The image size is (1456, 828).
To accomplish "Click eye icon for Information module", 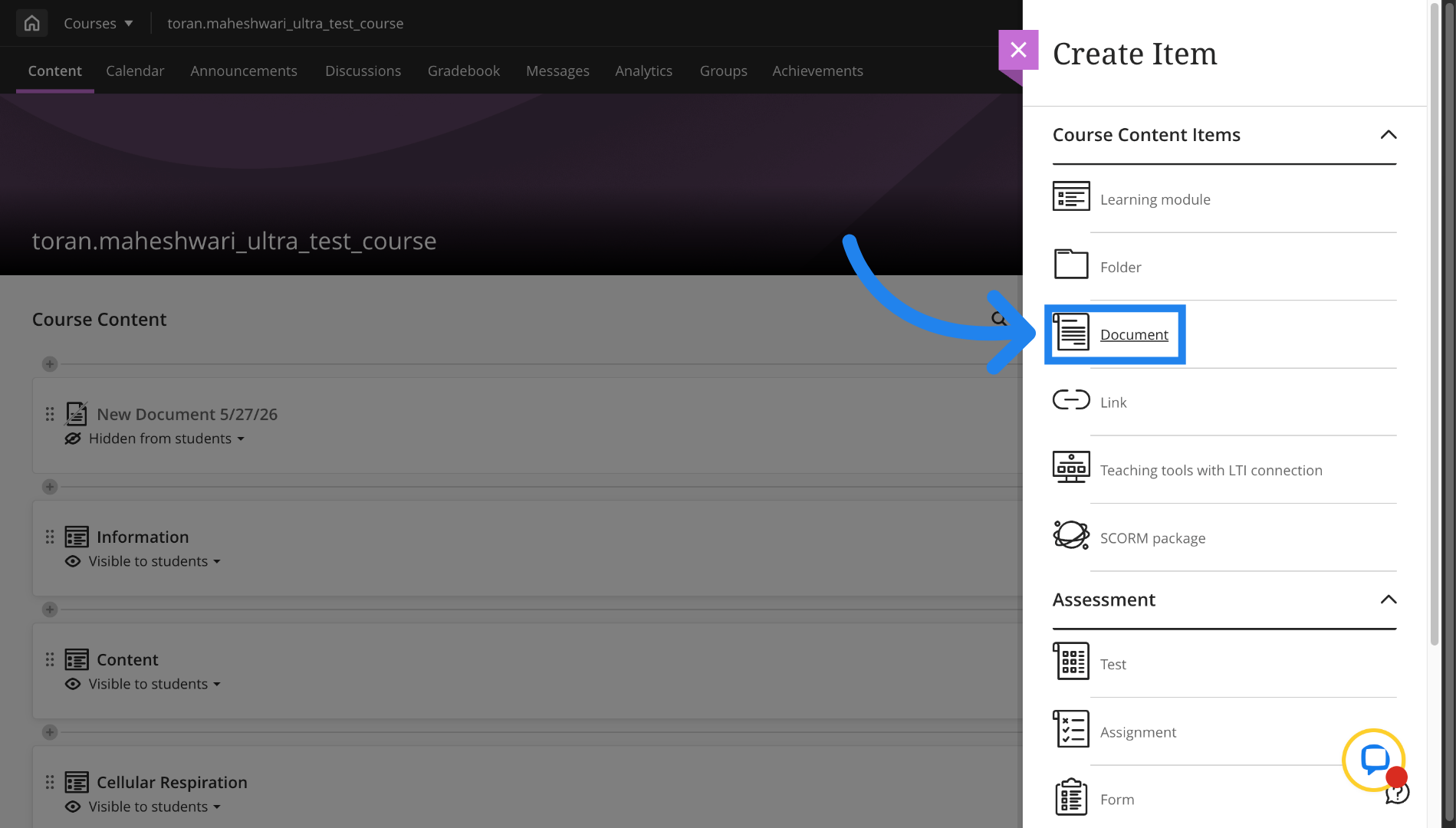I will tap(73, 561).
